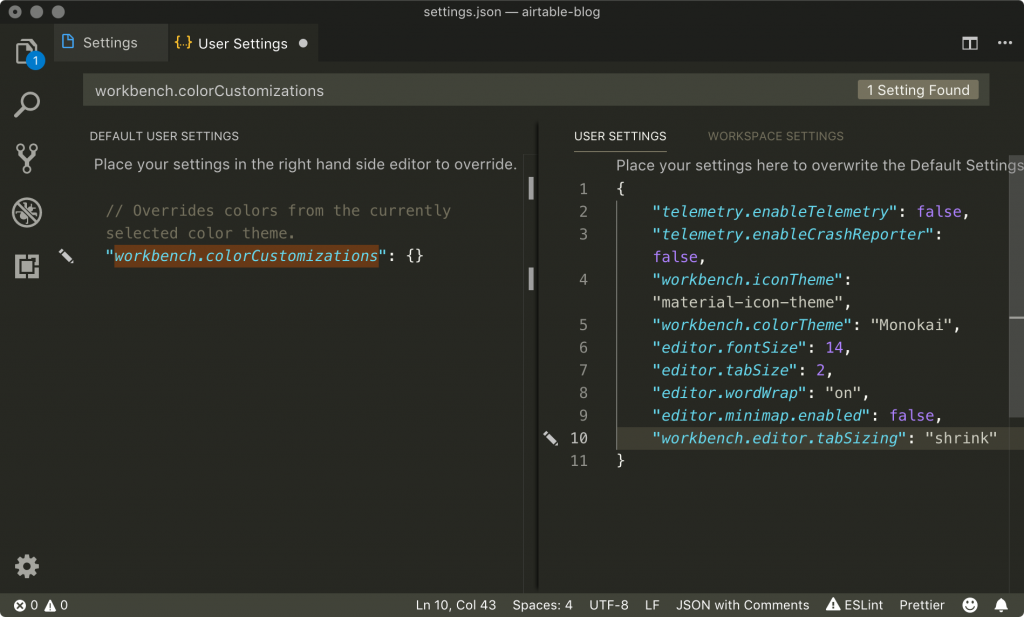Select the Search icon in the activity bar
Viewport: 1024px width, 617px height.
[26, 104]
